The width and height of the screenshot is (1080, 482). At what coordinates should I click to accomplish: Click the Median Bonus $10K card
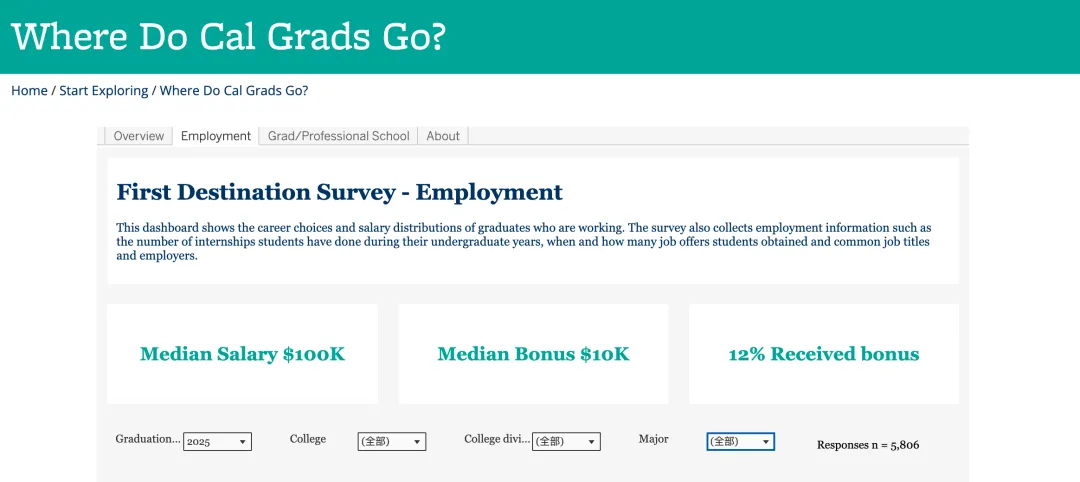(x=533, y=354)
